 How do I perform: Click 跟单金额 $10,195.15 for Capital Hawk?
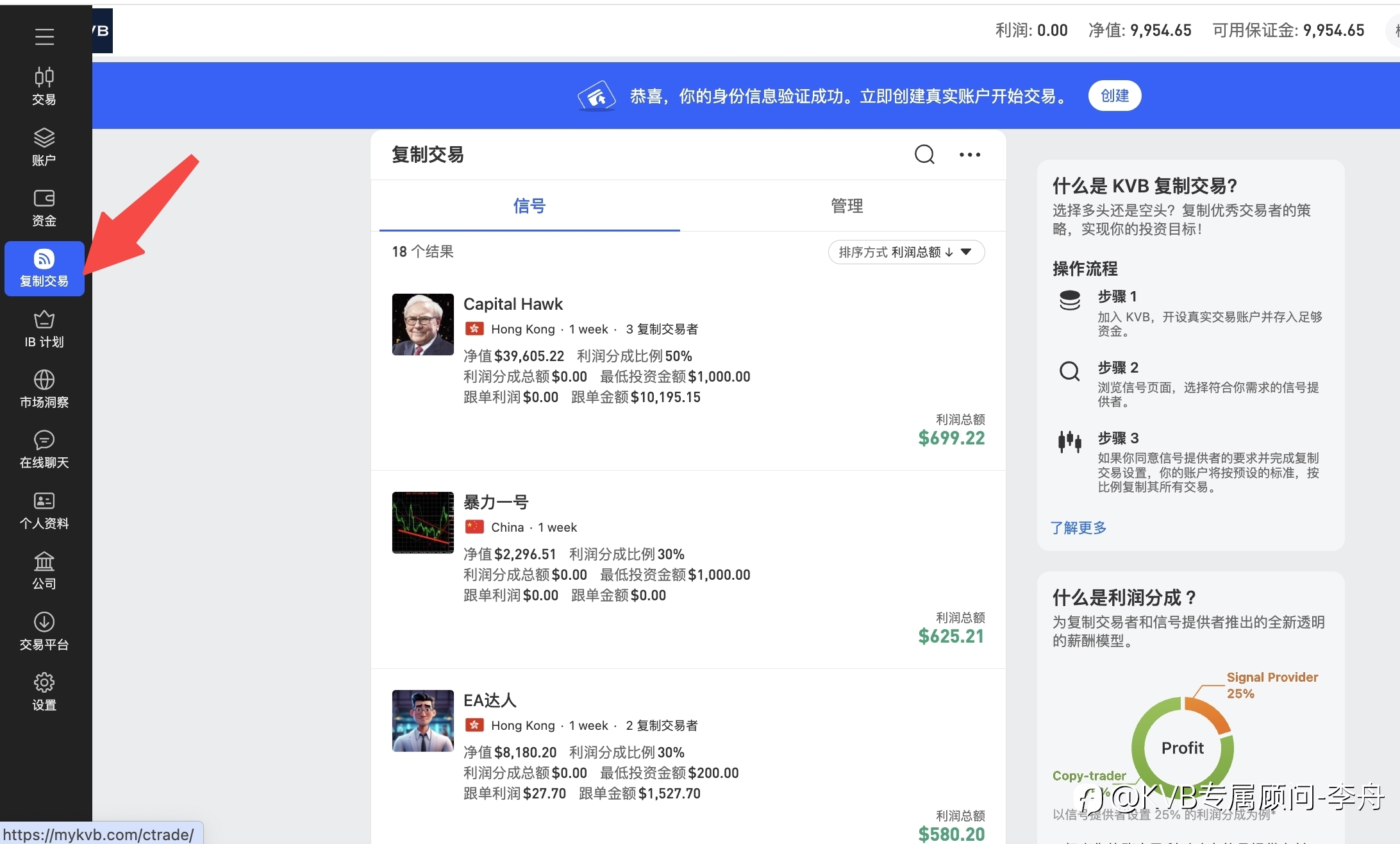(636, 397)
